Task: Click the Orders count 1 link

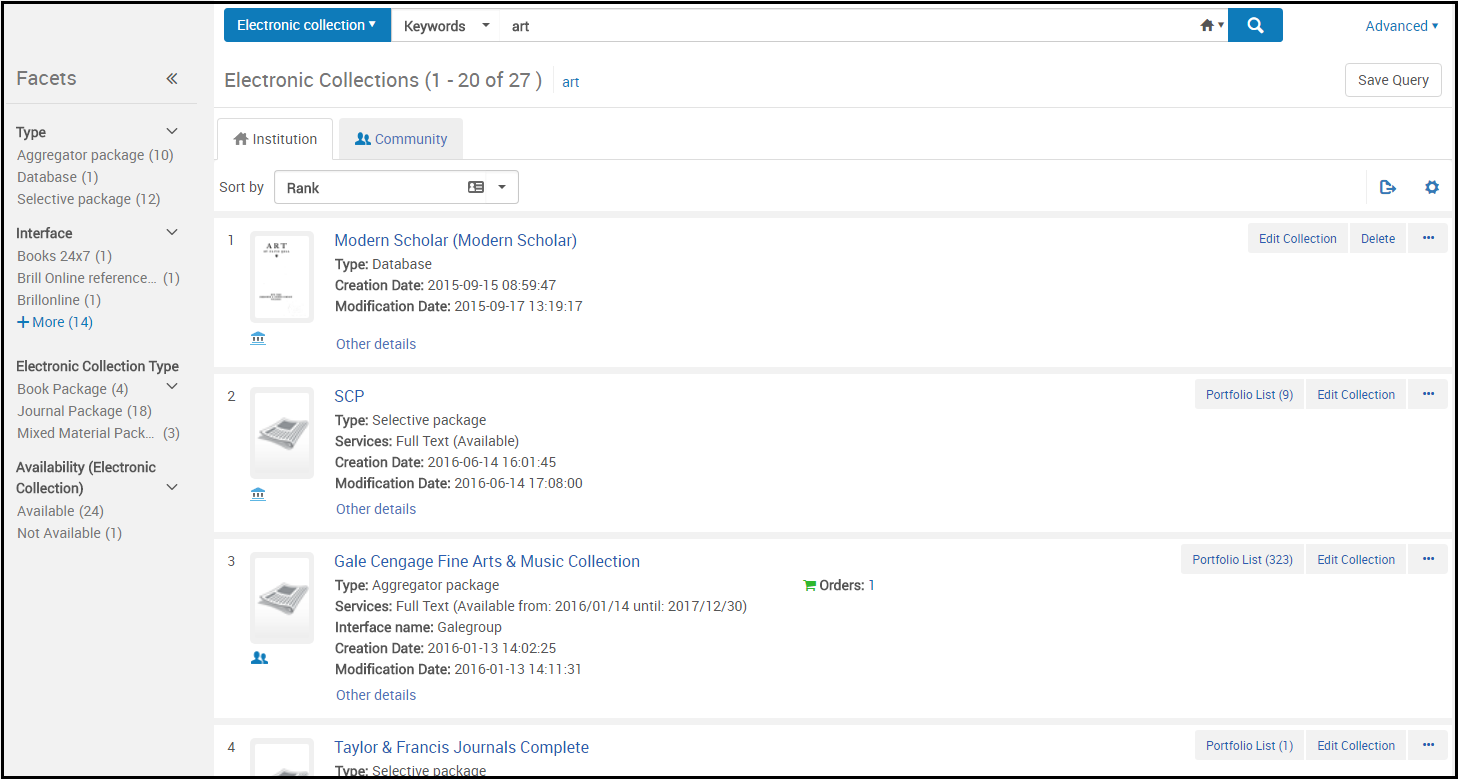Action: point(871,585)
